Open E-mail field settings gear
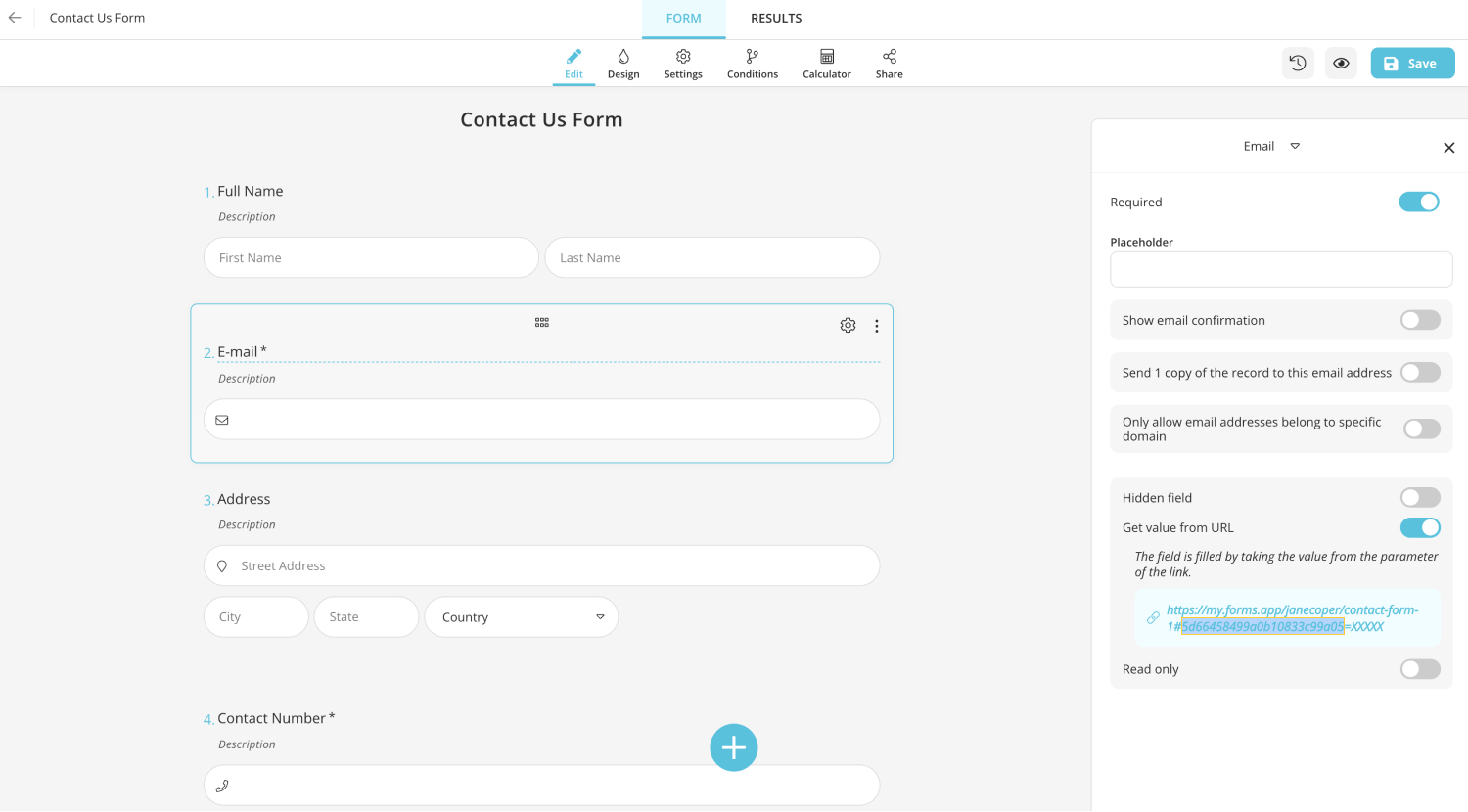1468x812 pixels. pyautogui.click(x=848, y=324)
